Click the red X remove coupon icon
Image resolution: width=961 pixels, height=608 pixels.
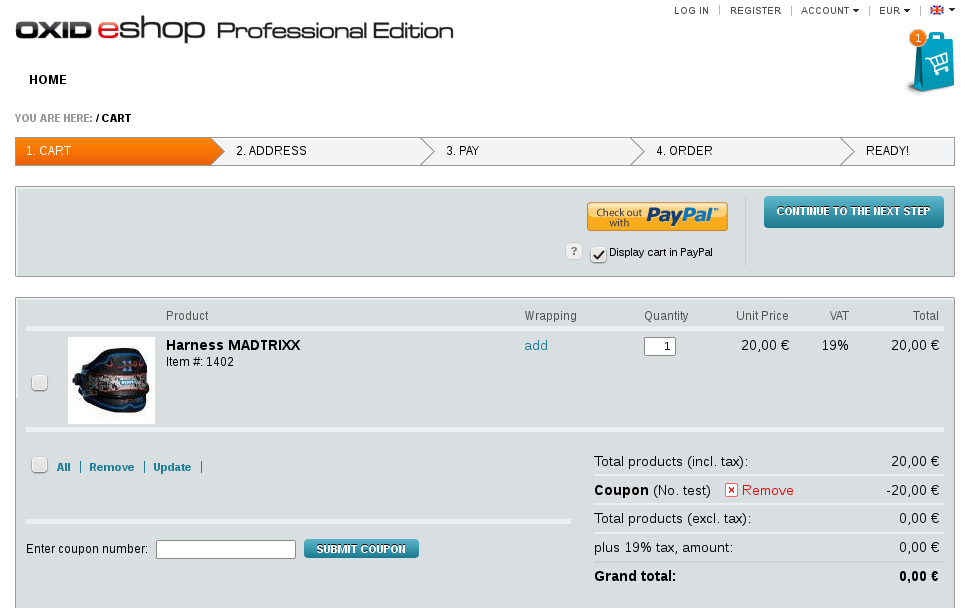(x=731, y=490)
